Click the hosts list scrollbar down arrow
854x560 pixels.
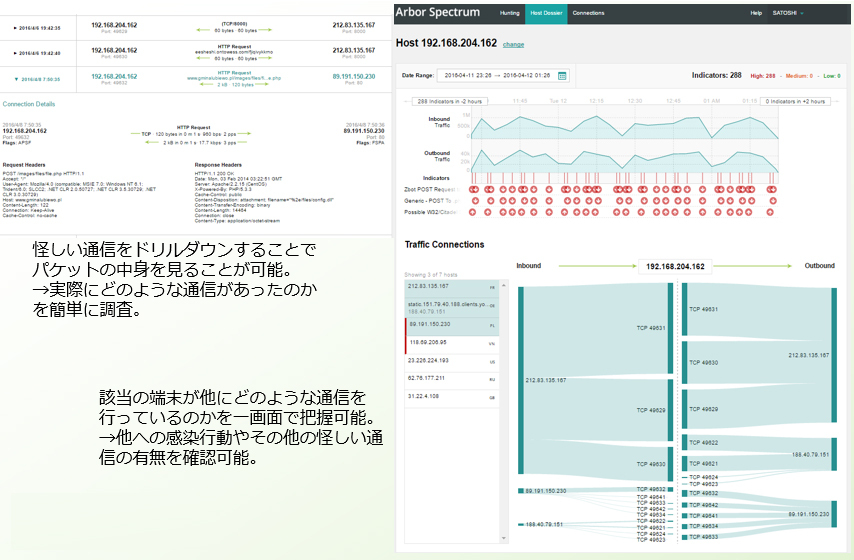click(x=504, y=538)
